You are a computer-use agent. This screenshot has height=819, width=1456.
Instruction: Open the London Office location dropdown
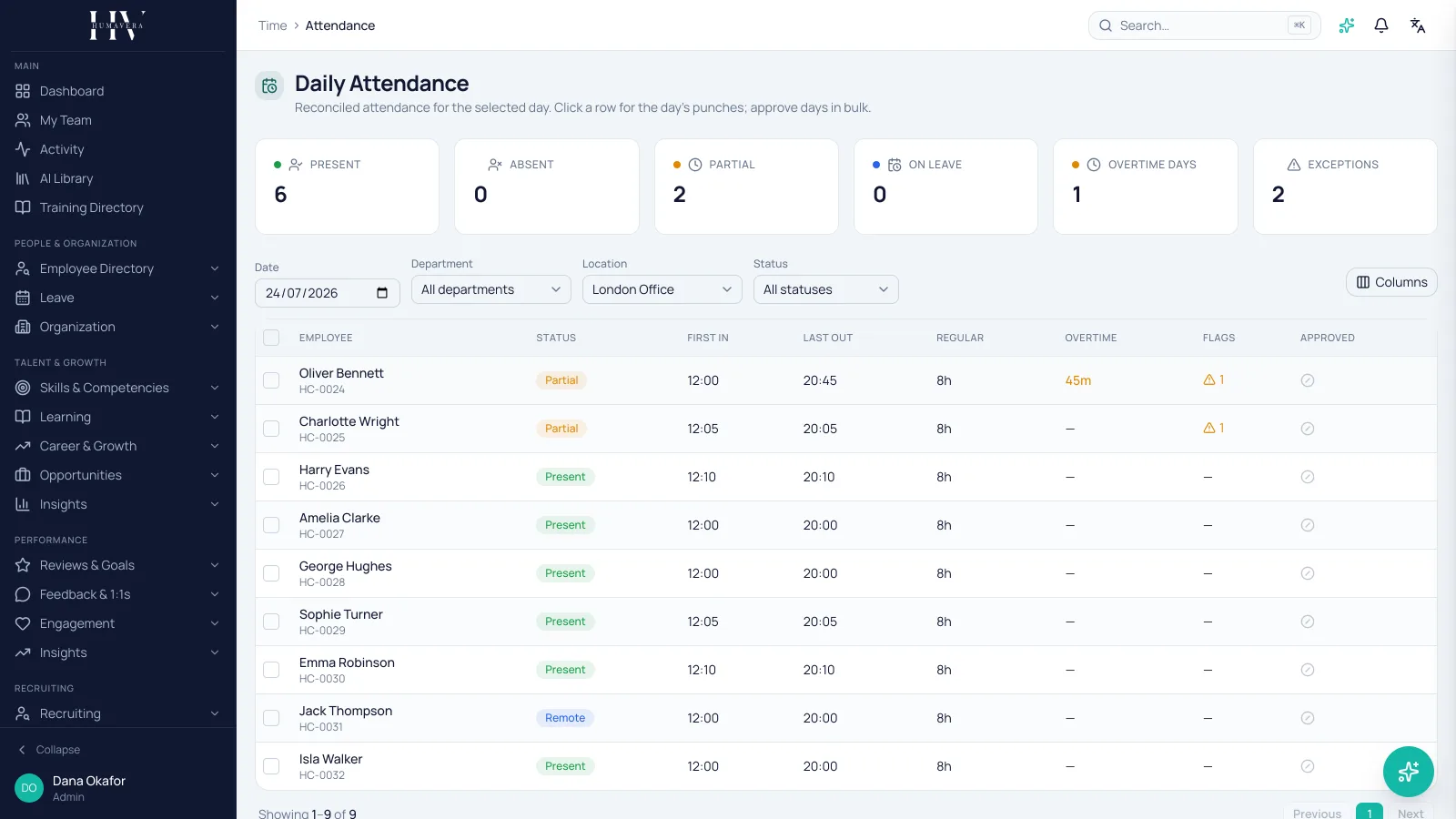[x=662, y=289]
